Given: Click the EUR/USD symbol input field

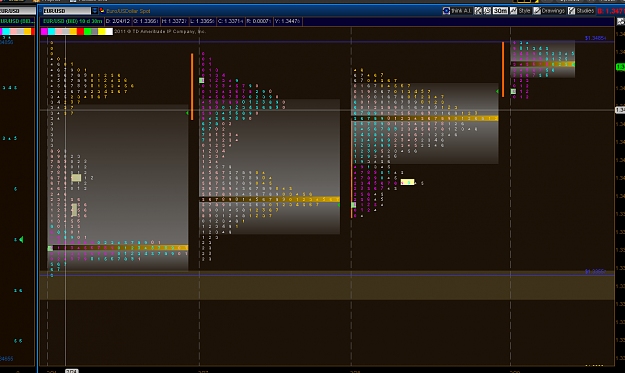Looking at the screenshot, I should click(67, 11).
